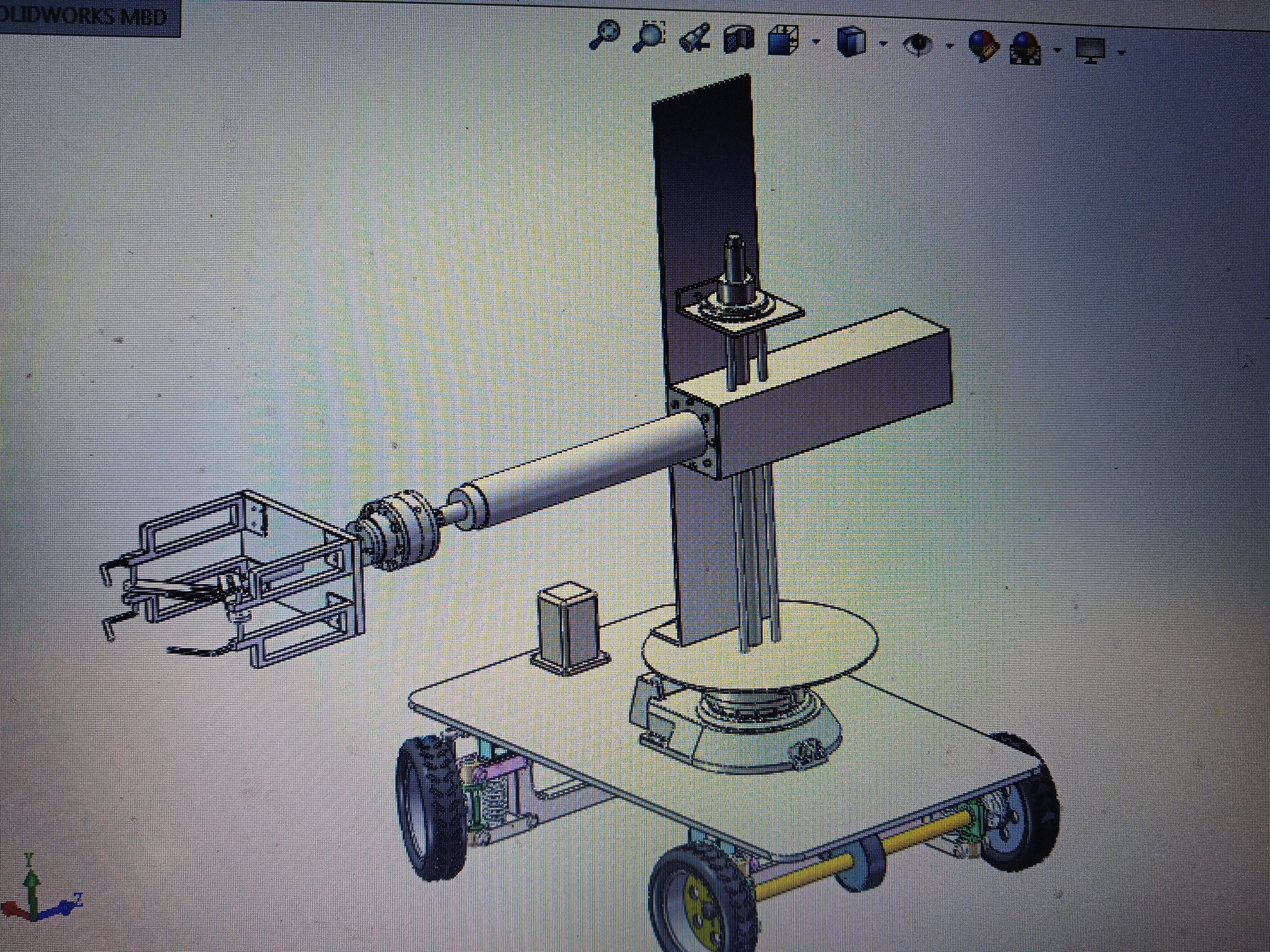The image size is (1270, 952).
Task: Click the Apply Scene icon
Action: click(1025, 48)
